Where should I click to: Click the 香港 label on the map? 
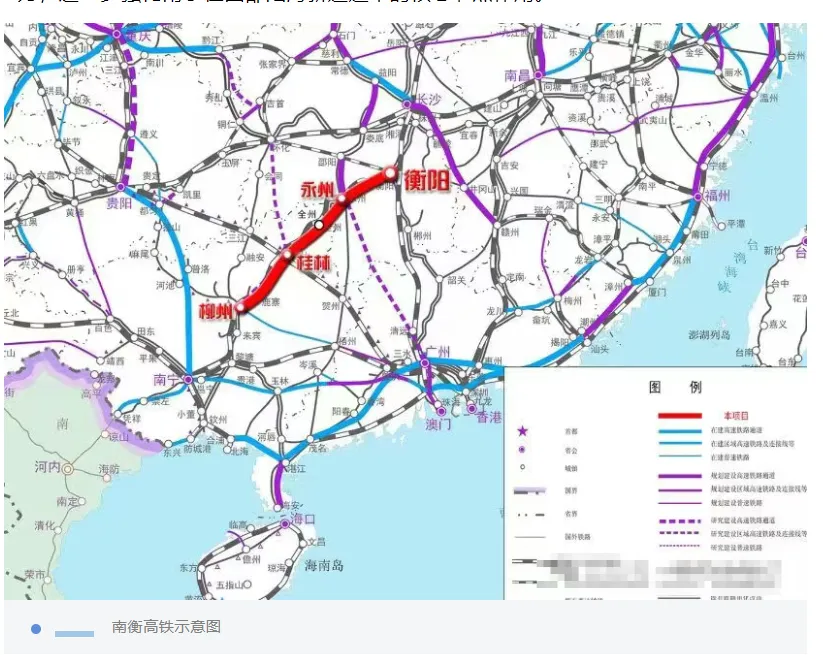[x=489, y=418]
